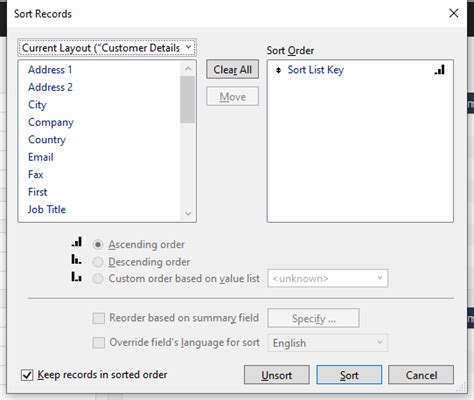Open the Current Layout dropdown
The image size is (474, 400).
[107, 48]
